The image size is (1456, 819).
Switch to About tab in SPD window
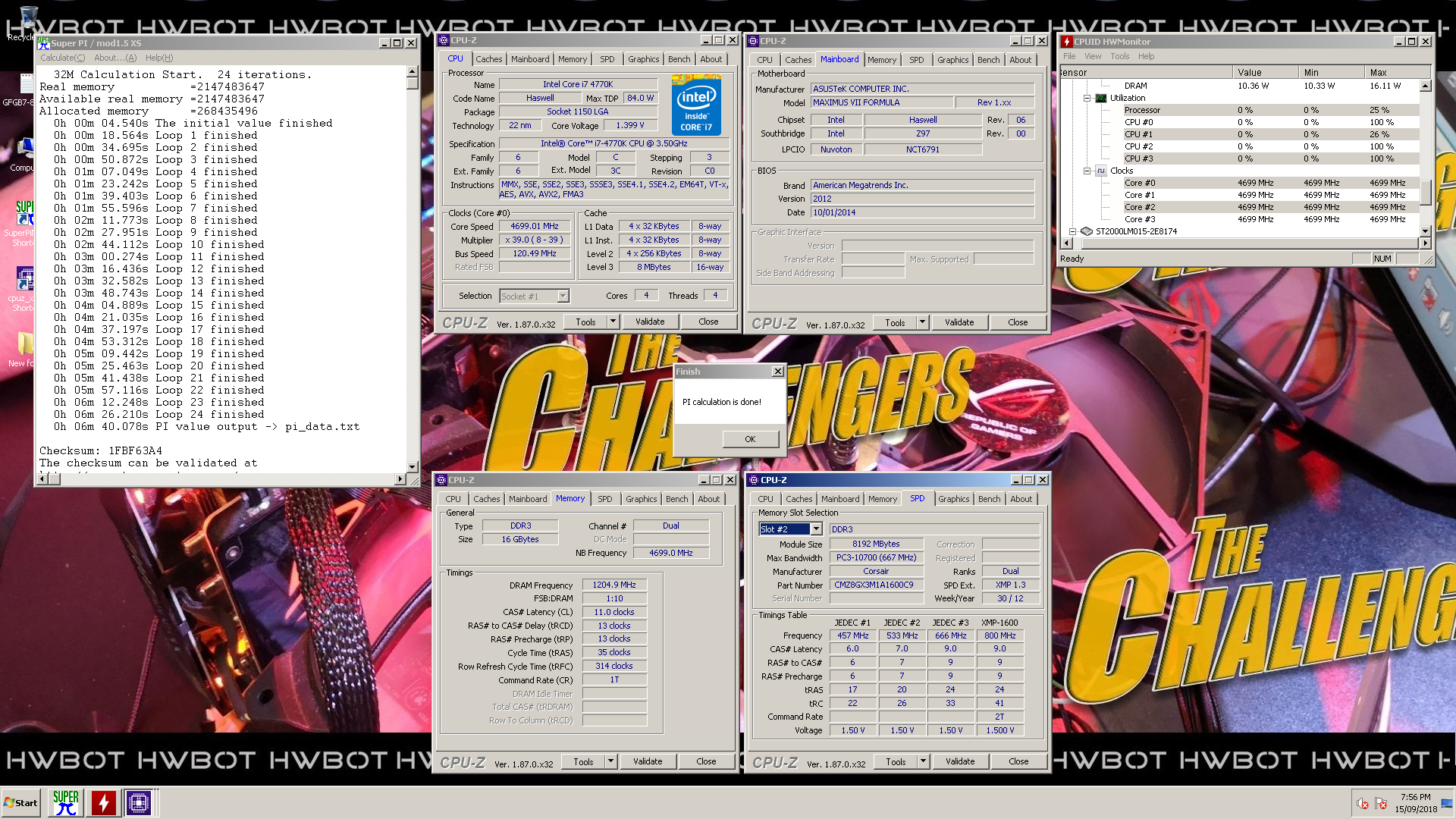pos(1021,499)
